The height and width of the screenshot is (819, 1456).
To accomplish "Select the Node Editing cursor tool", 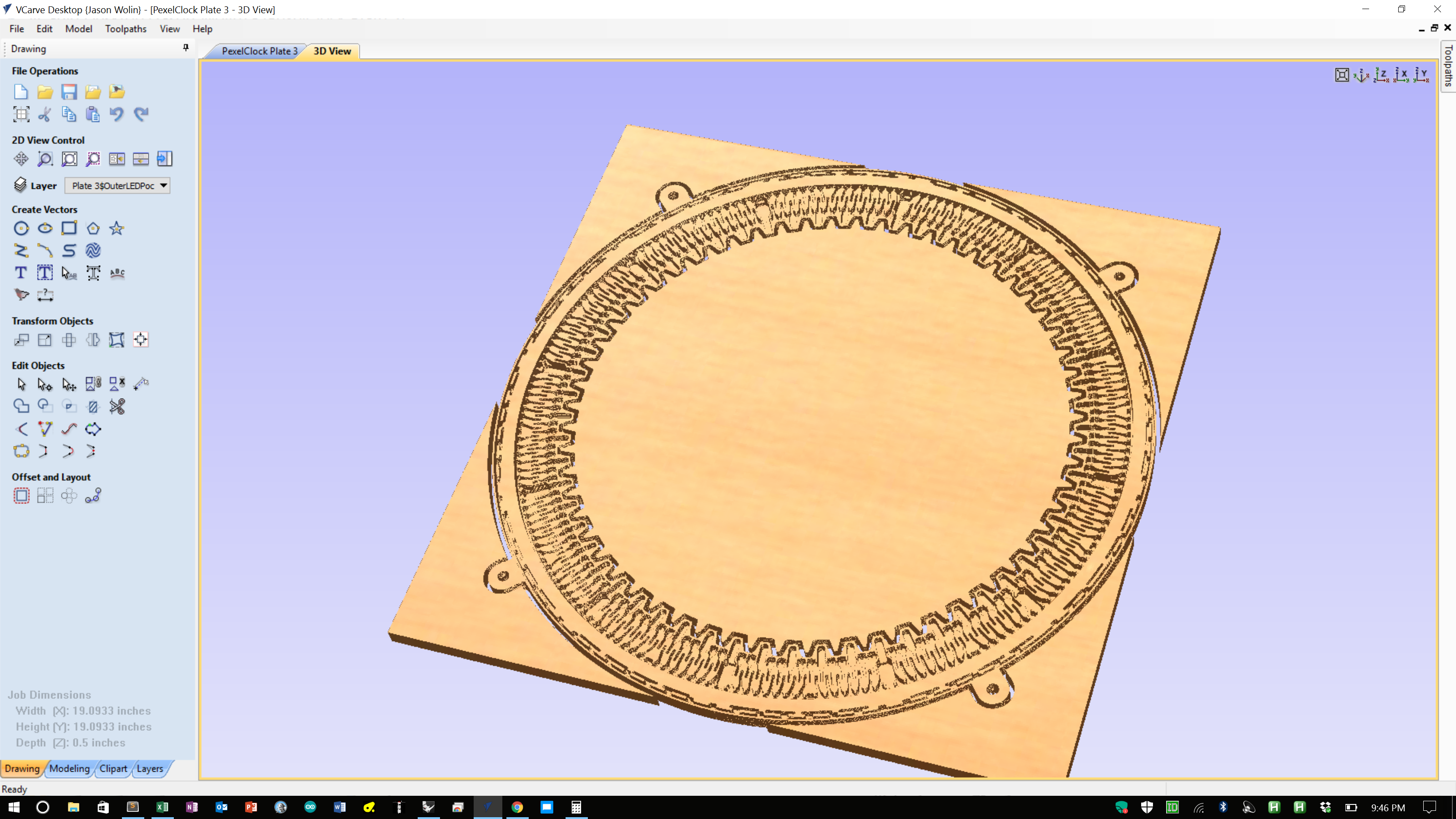I will pyautogui.click(x=45, y=384).
